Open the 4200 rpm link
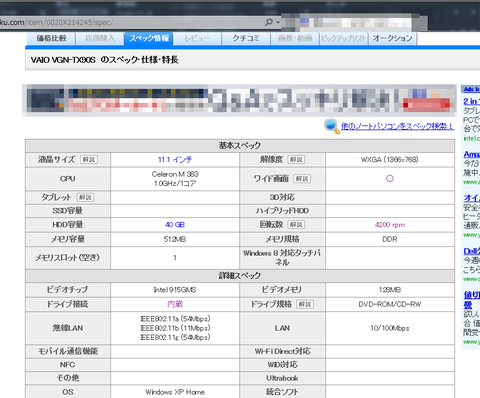480x398 pixels. [x=390, y=225]
